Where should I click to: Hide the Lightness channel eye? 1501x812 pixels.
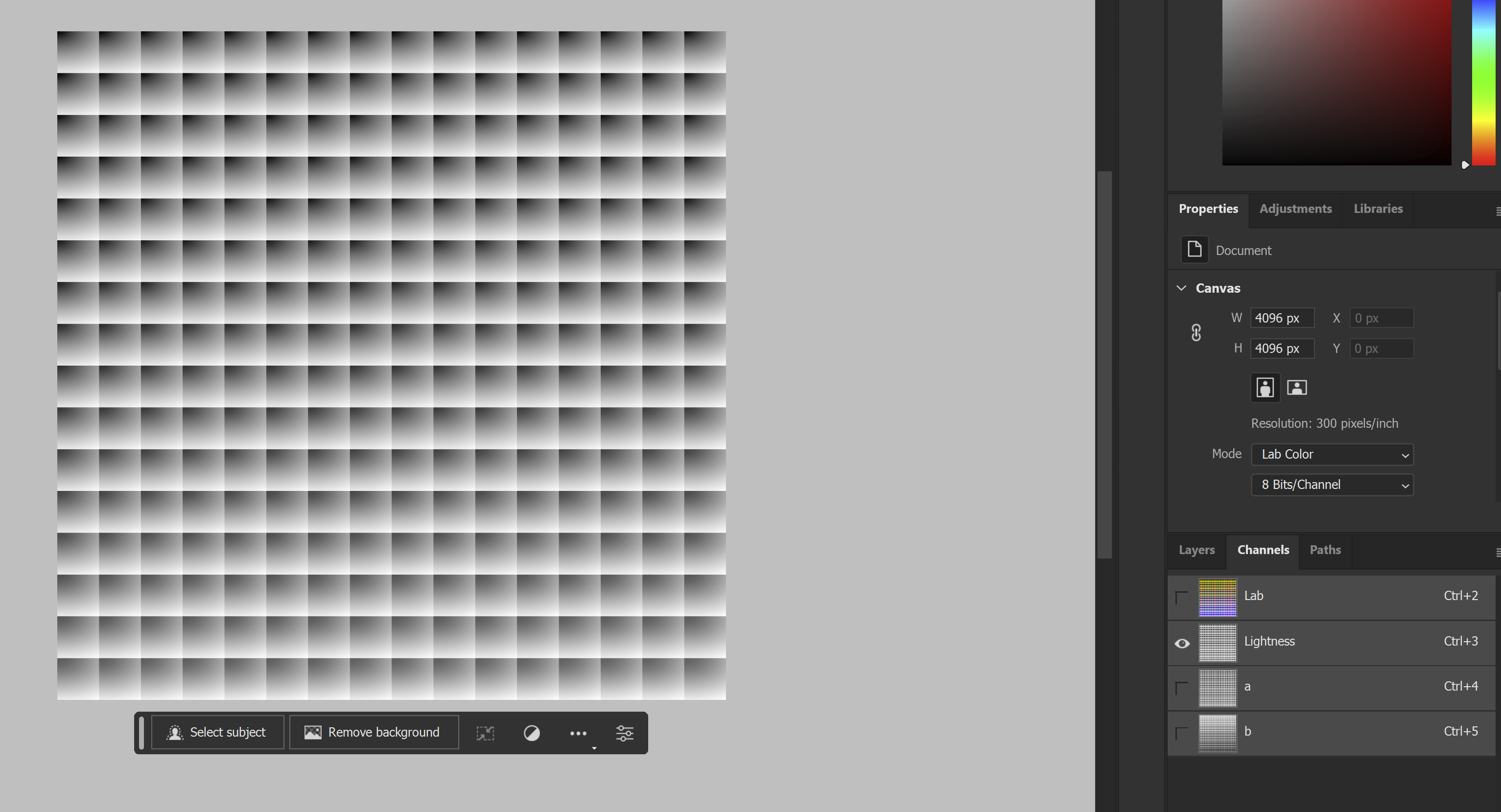coord(1182,643)
